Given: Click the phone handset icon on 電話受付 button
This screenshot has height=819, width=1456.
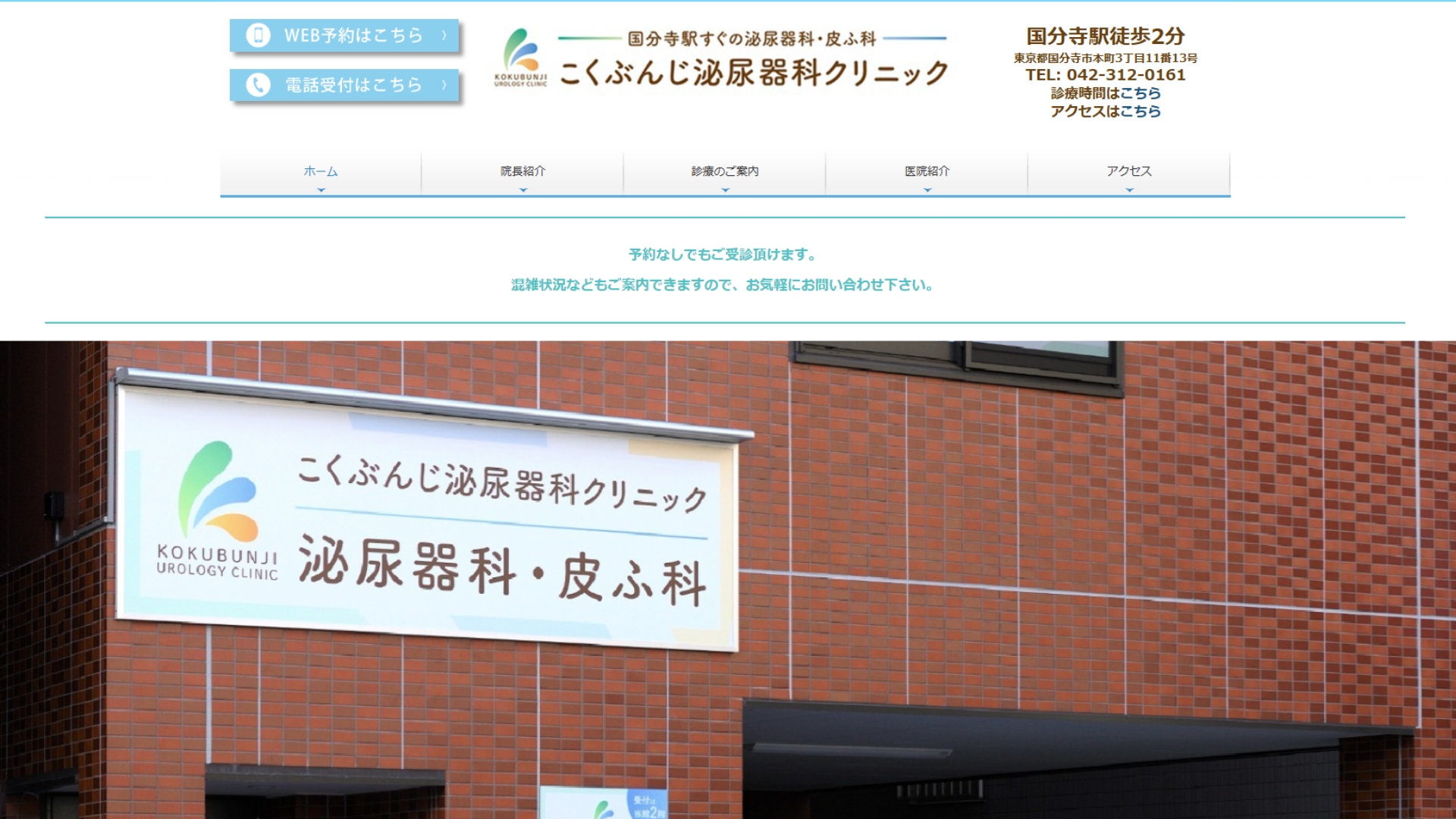Looking at the screenshot, I should tap(258, 85).
